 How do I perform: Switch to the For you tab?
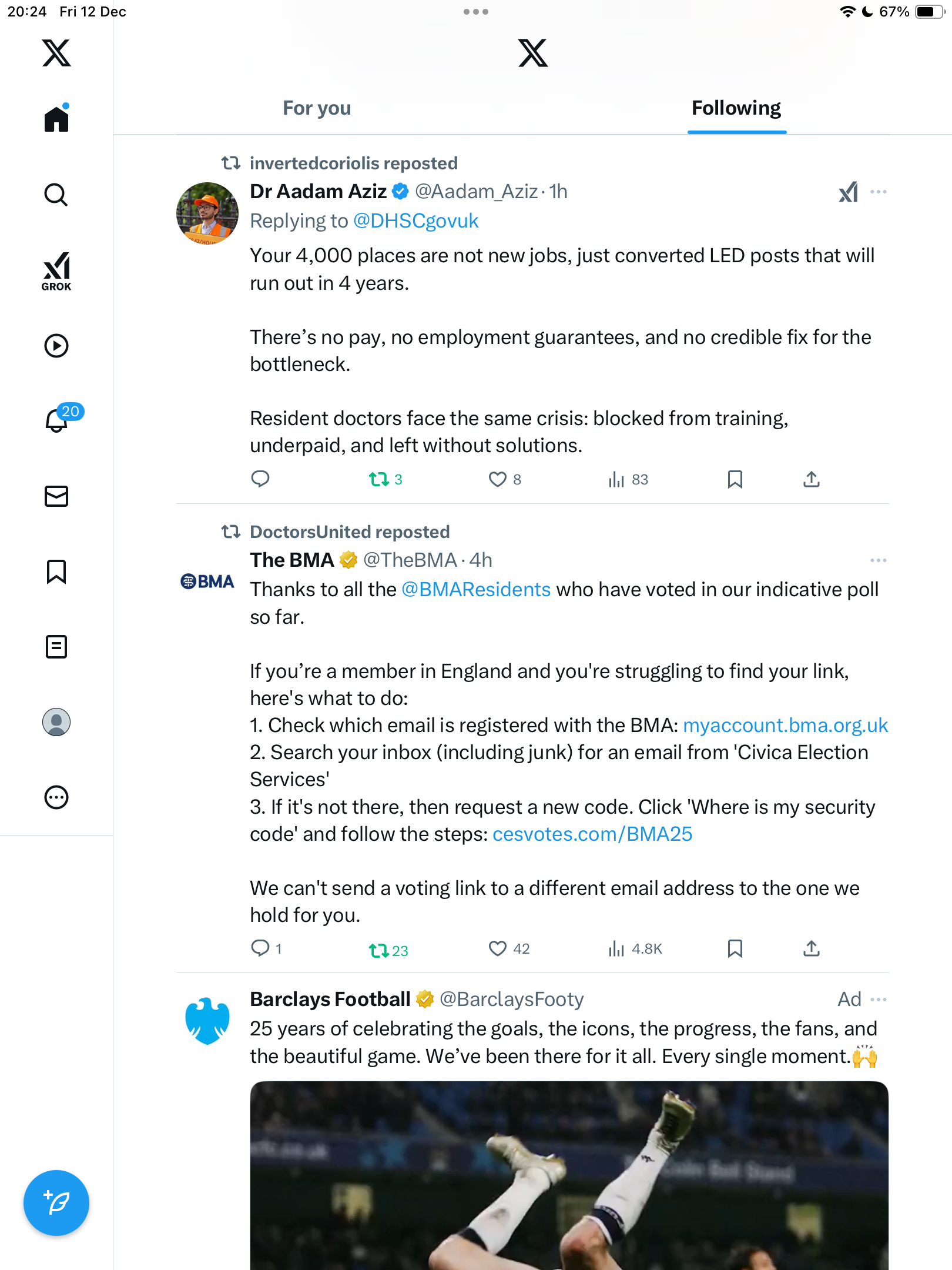click(x=317, y=108)
